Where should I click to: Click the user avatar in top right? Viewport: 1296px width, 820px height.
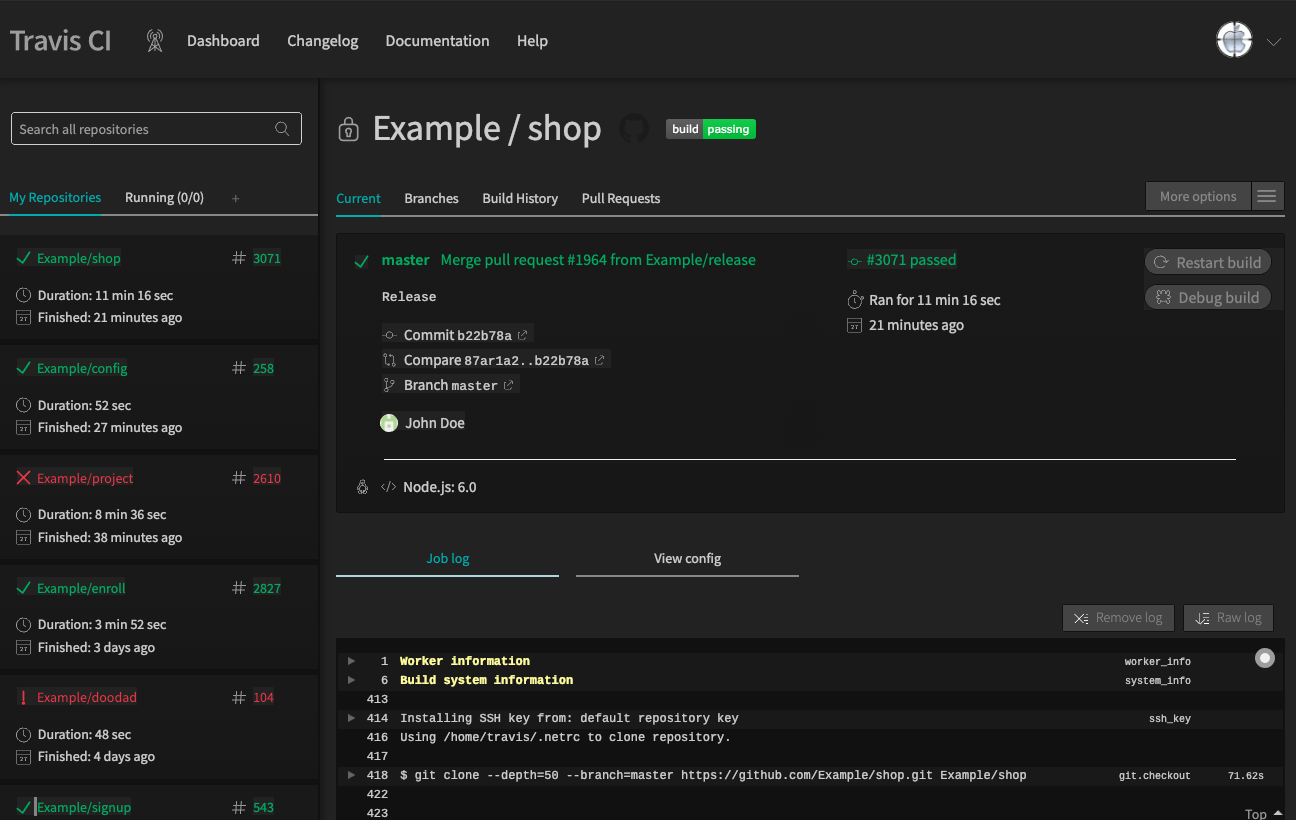point(1234,41)
